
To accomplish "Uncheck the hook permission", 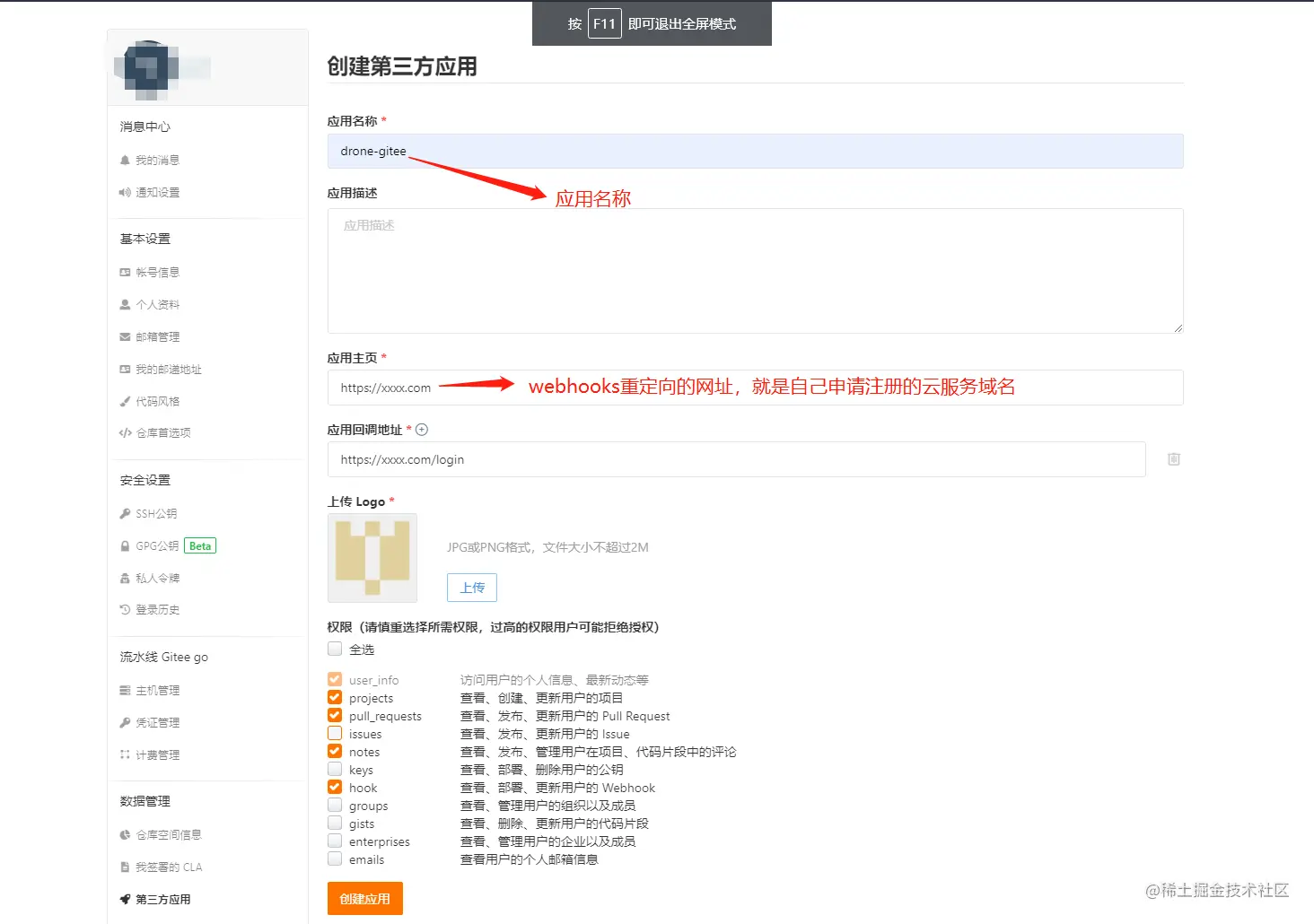I will click(335, 788).
